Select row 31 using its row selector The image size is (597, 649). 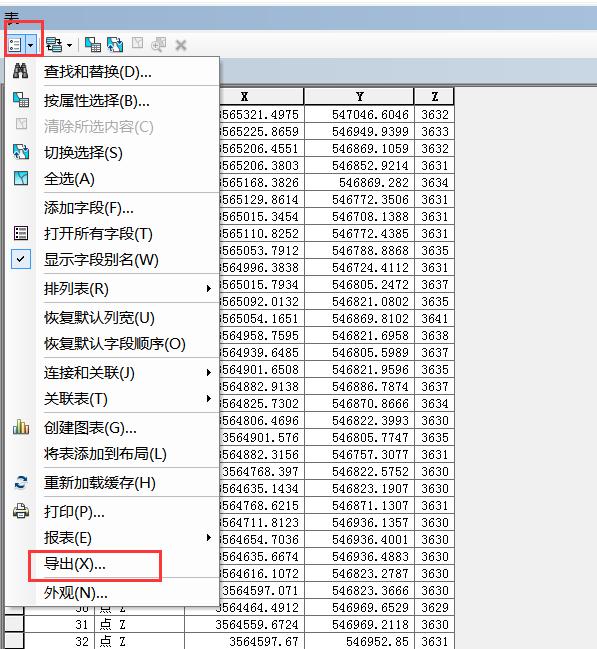(x=14, y=624)
